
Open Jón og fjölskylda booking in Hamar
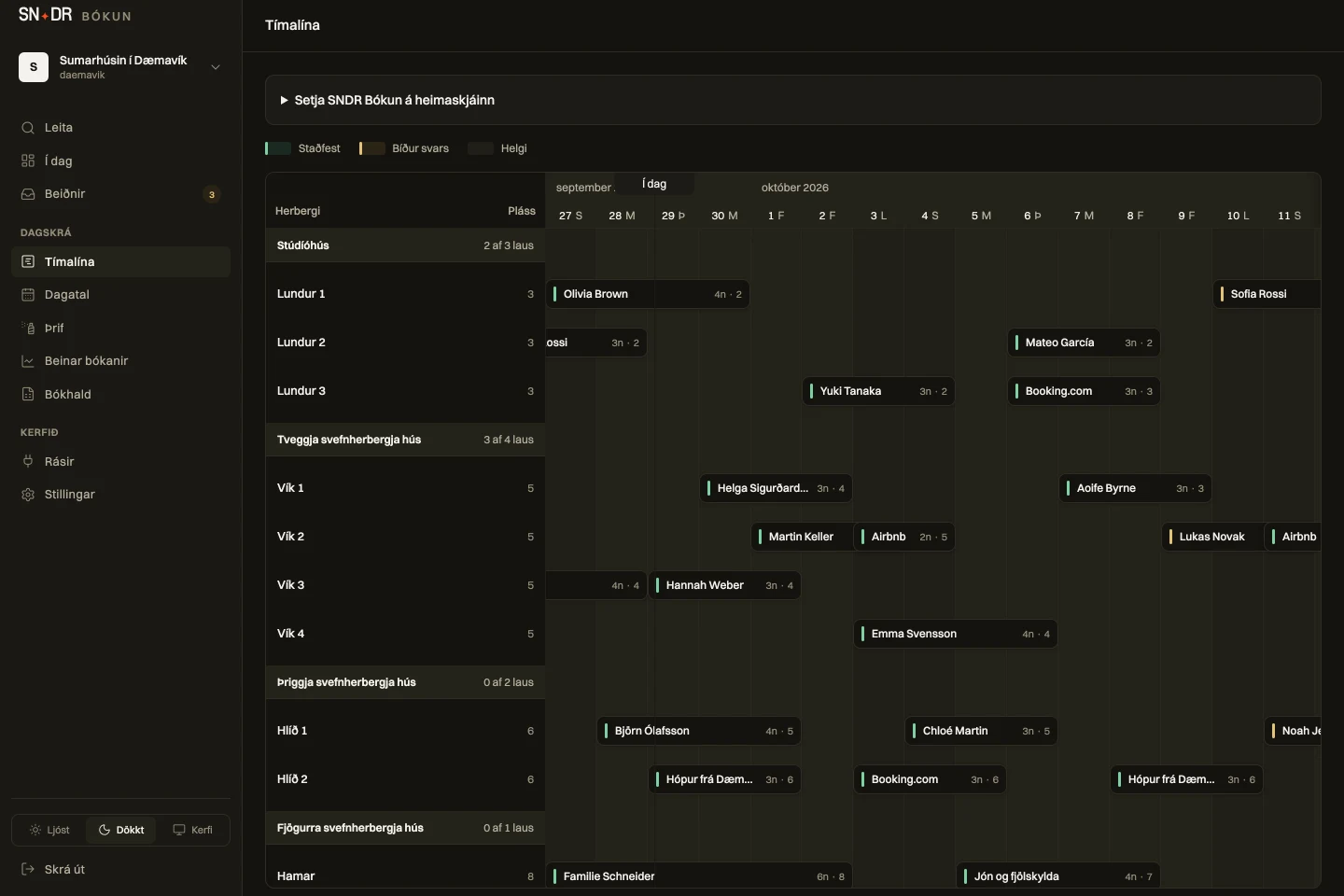click(x=1058, y=876)
